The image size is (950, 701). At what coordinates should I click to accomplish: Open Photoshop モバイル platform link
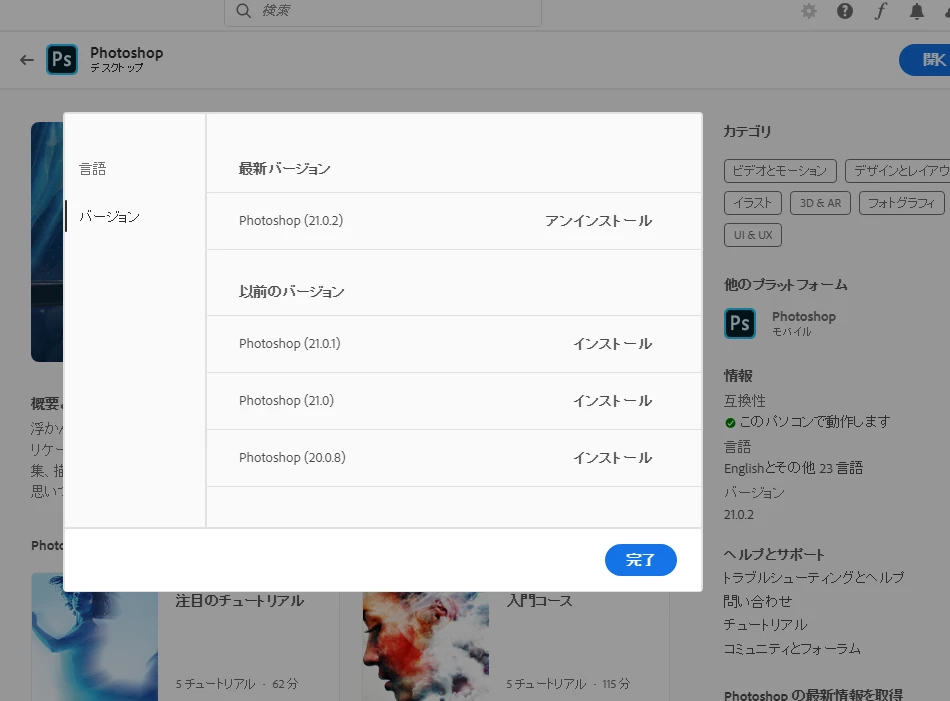click(x=803, y=323)
